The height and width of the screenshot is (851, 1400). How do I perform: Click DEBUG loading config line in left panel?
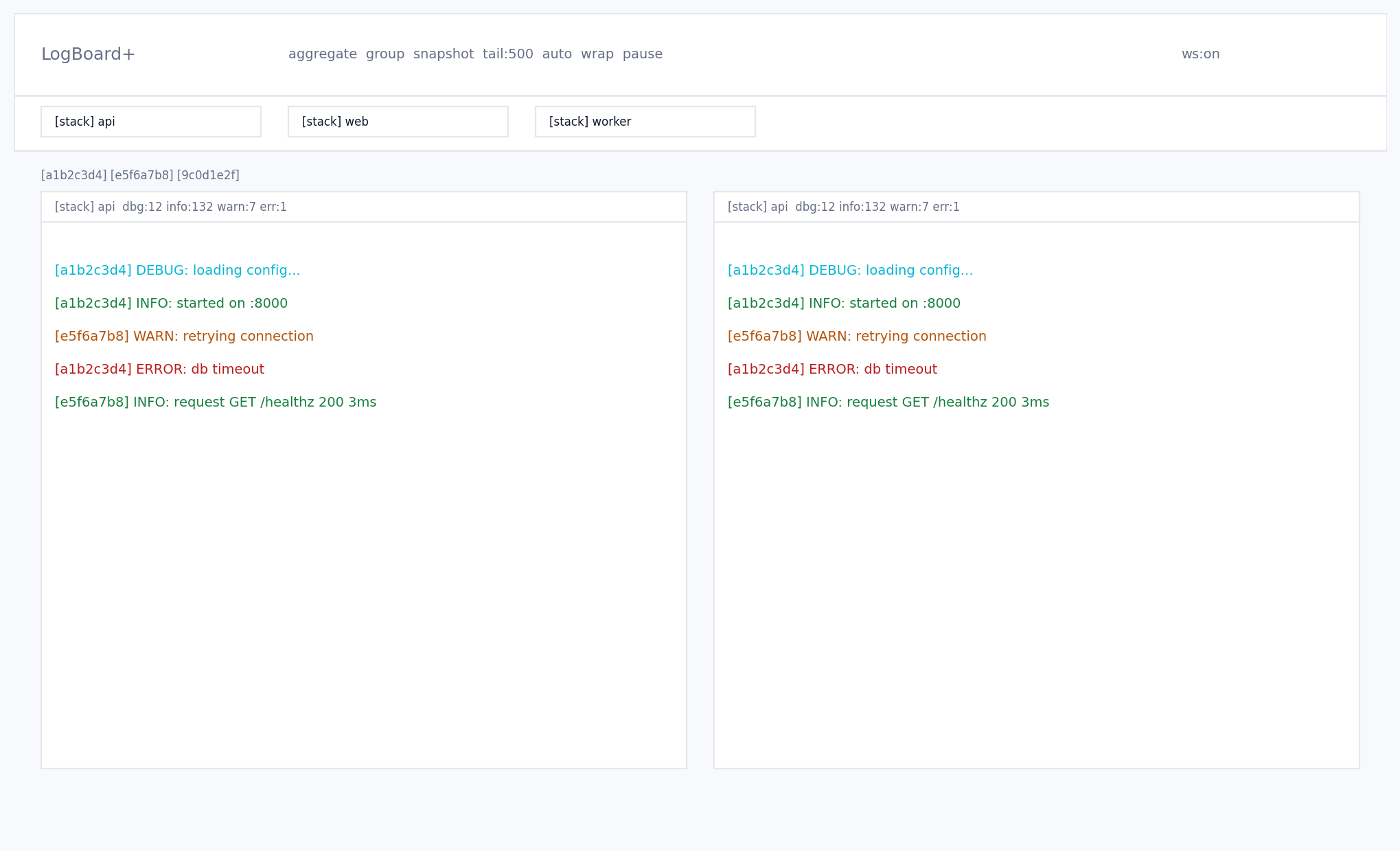click(177, 271)
